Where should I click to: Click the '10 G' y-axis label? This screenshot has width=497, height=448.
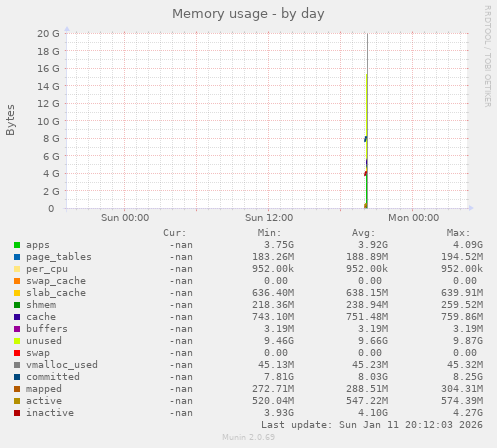(x=48, y=121)
